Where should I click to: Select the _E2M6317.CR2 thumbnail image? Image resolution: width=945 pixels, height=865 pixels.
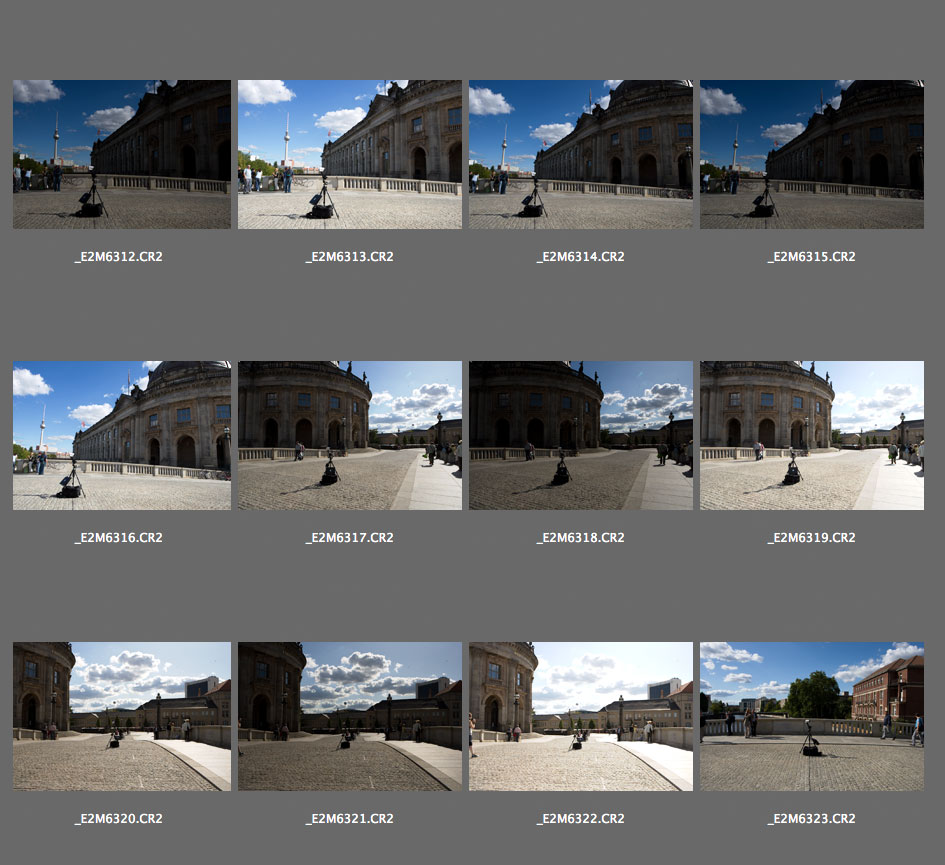tap(349, 435)
